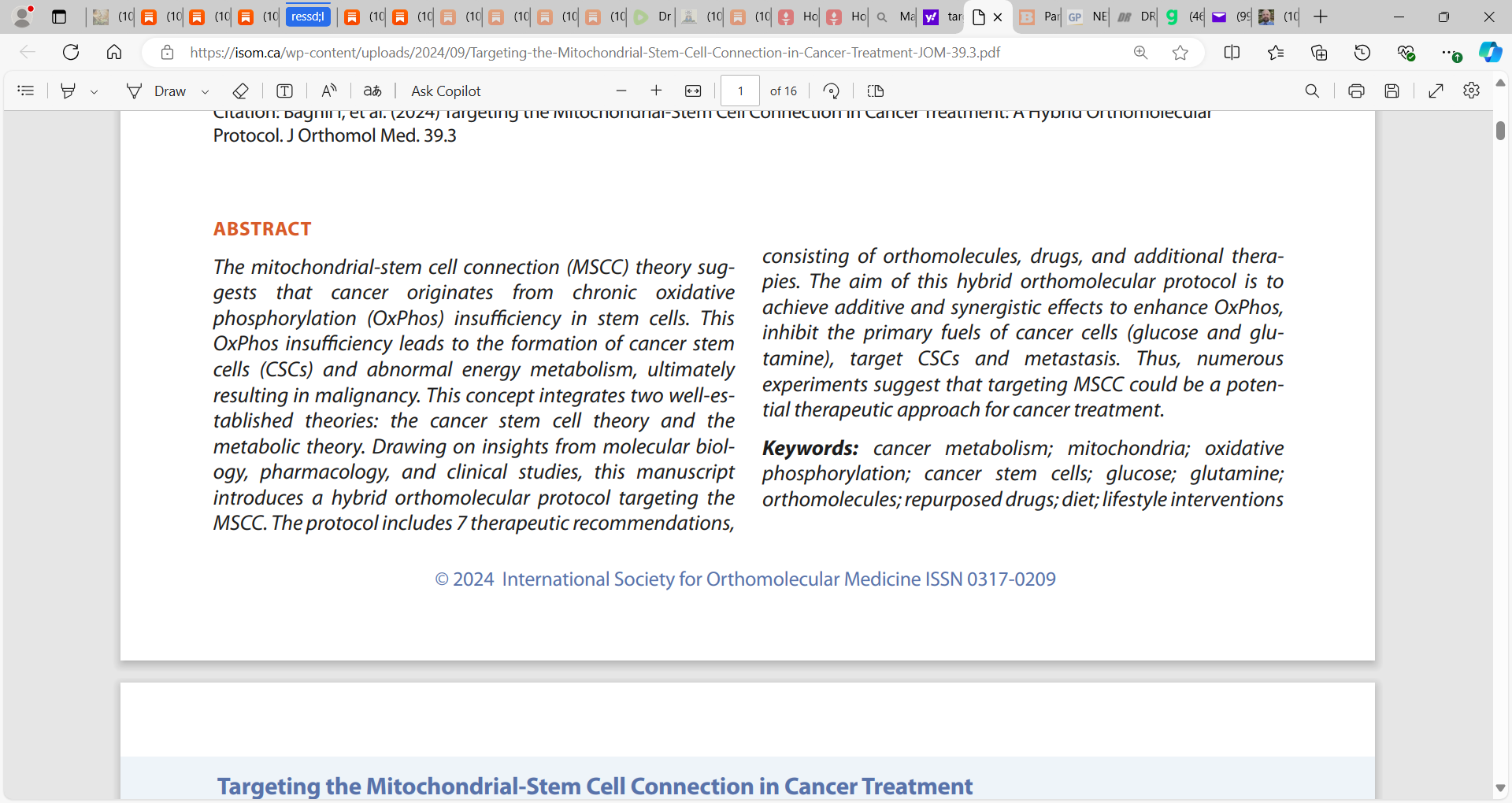Open the Copilot sidebar
1512x803 pixels.
pos(1490,53)
